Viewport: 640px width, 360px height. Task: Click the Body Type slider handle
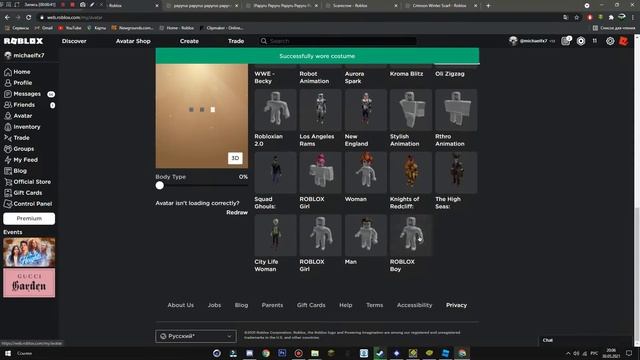tap(160, 185)
